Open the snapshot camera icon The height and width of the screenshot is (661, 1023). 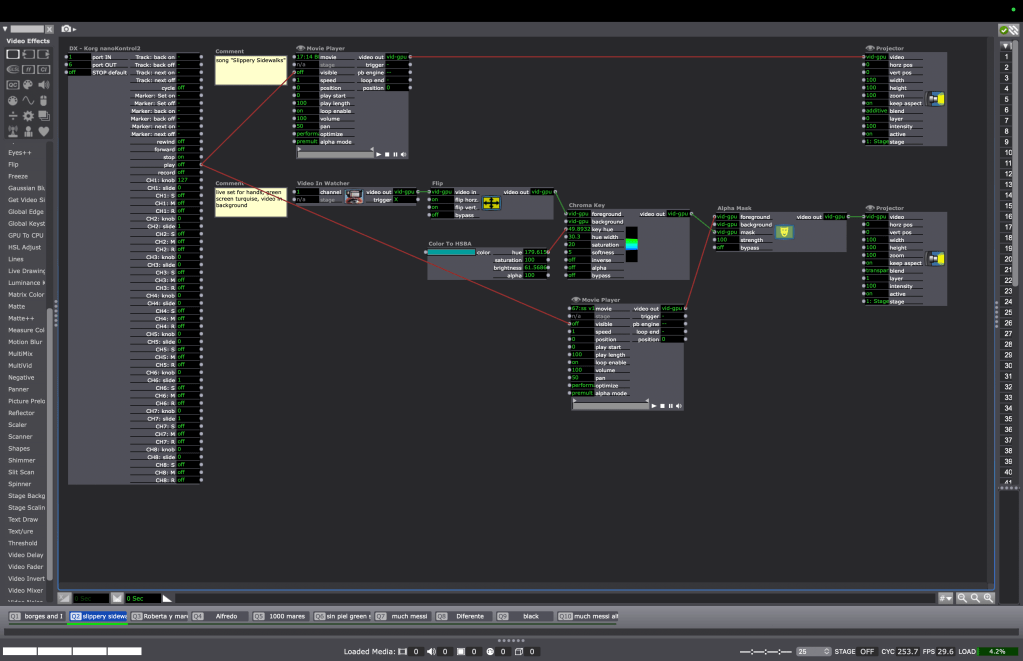(x=67, y=30)
